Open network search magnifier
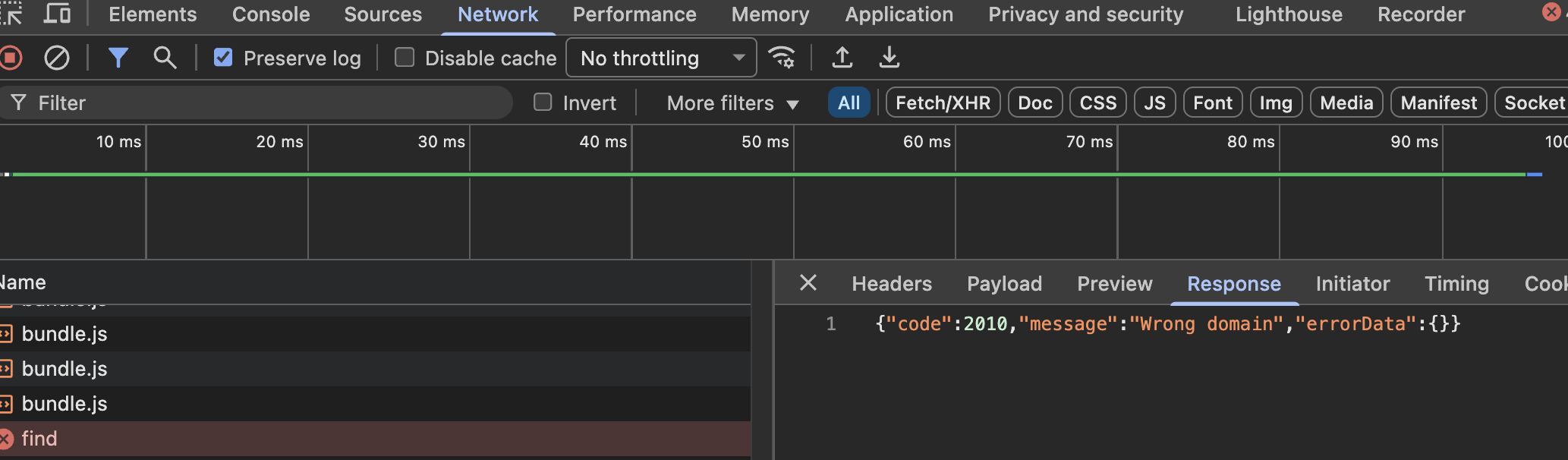1568x460 pixels. tap(165, 58)
